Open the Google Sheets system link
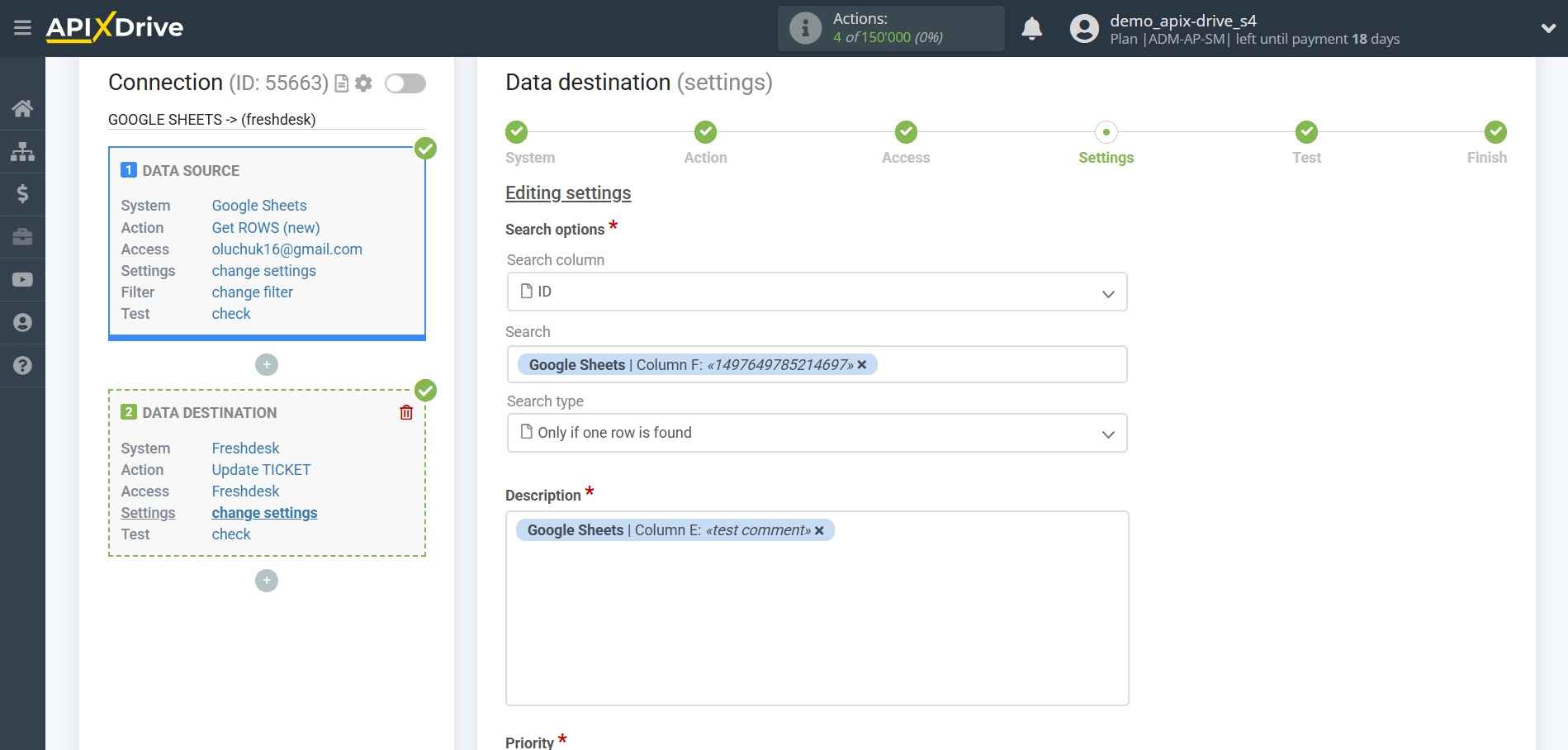This screenshot has width=1568, height=750. point(259,206)
